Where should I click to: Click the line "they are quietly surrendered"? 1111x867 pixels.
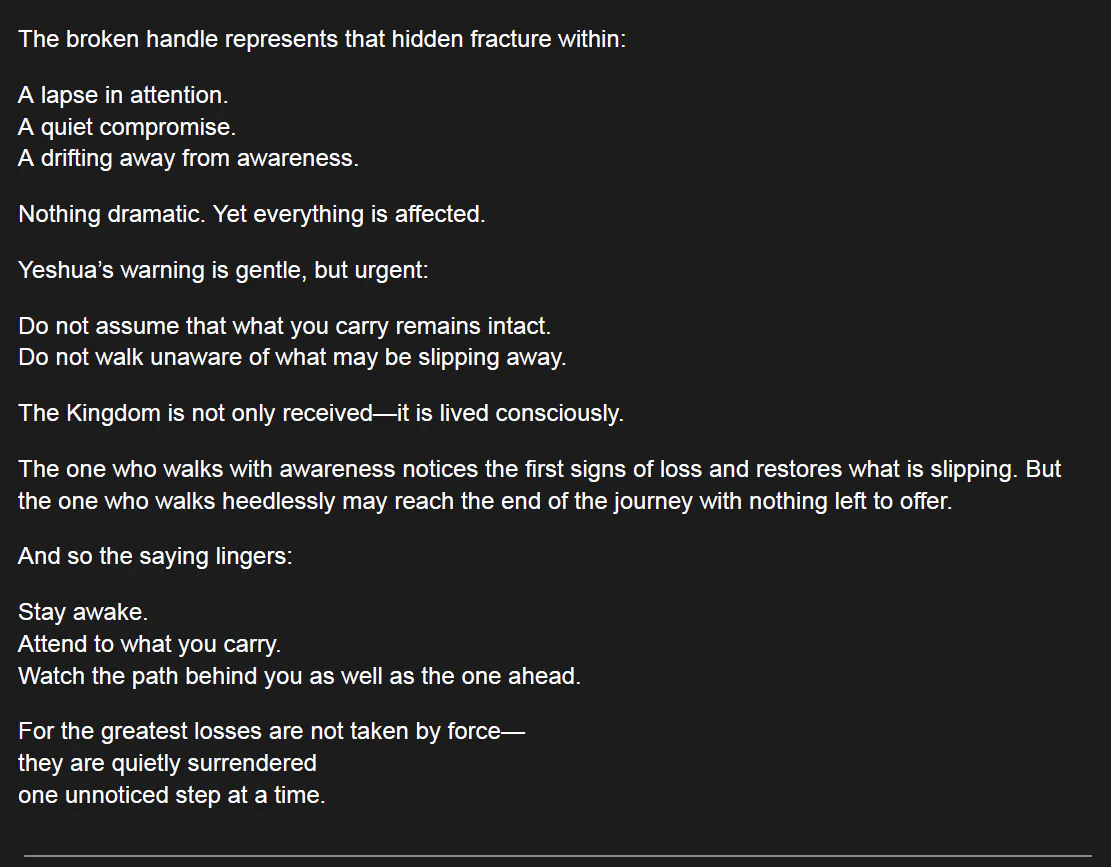point(167,764)
